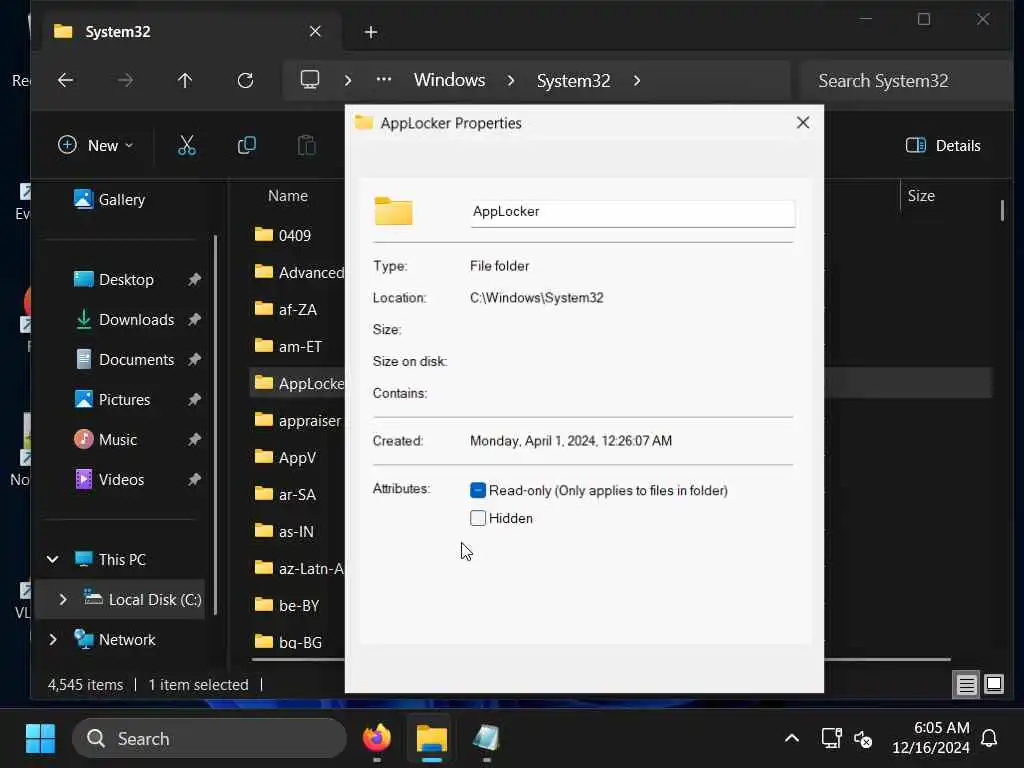This screenshot has width=1024, height=768.
Task: Refresh the System32 folder view
Action: tap(246, 80)
